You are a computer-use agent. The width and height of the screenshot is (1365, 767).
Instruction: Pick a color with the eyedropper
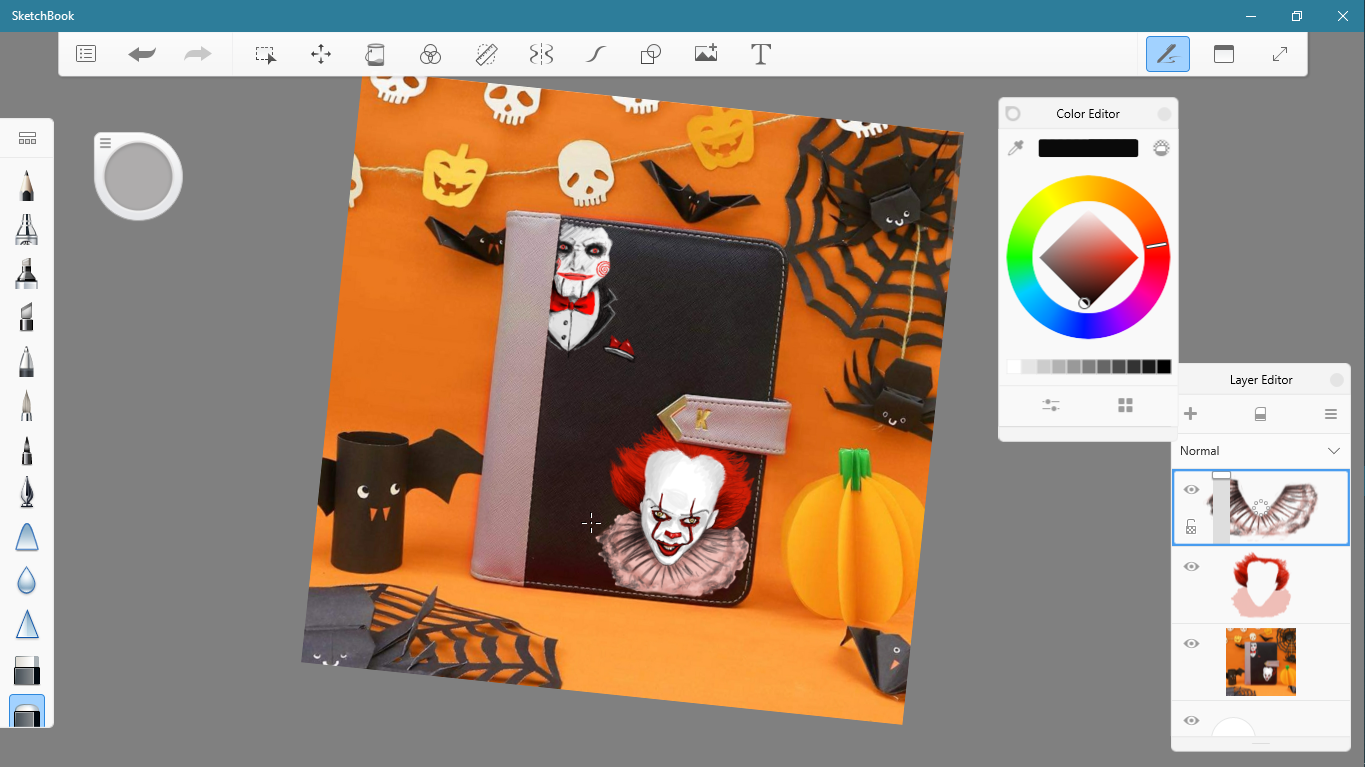1016,148
